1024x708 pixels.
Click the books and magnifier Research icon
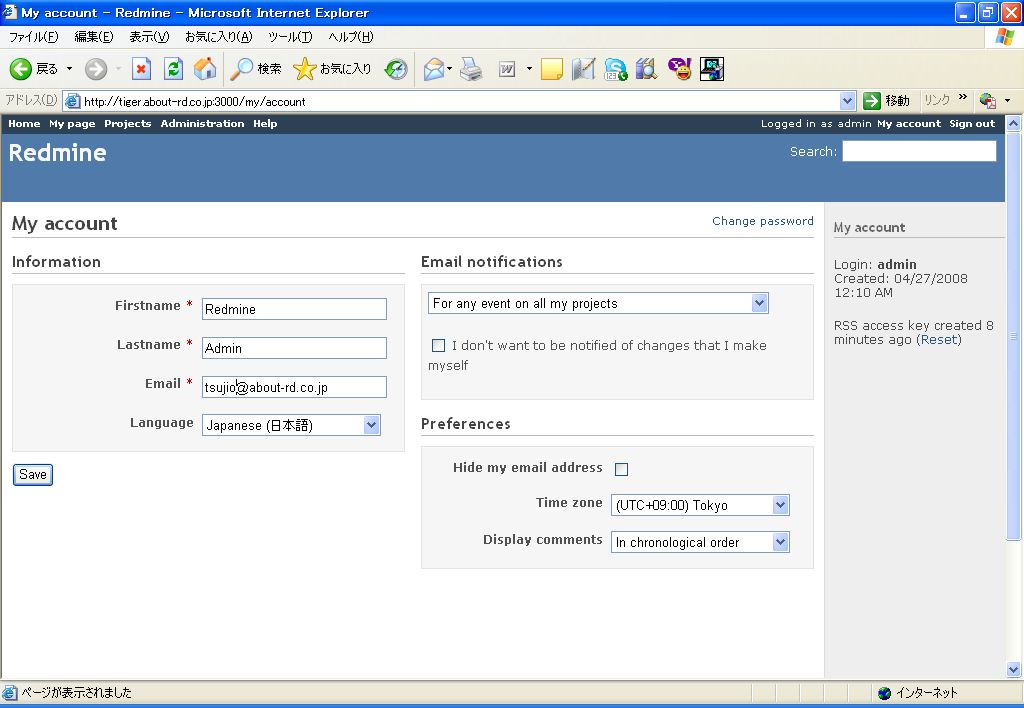[x=647, y=69]
